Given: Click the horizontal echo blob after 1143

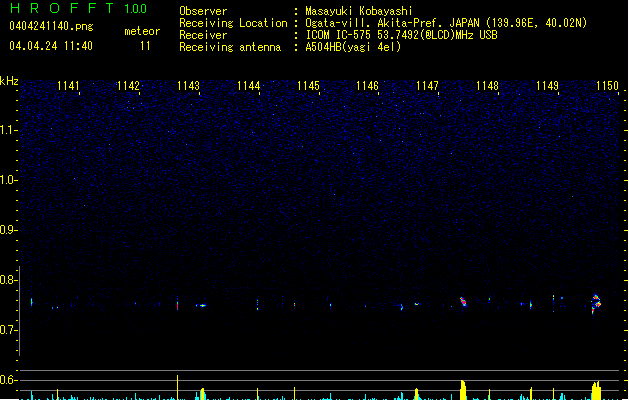Looking at the screenshot, I should point(202,306).
